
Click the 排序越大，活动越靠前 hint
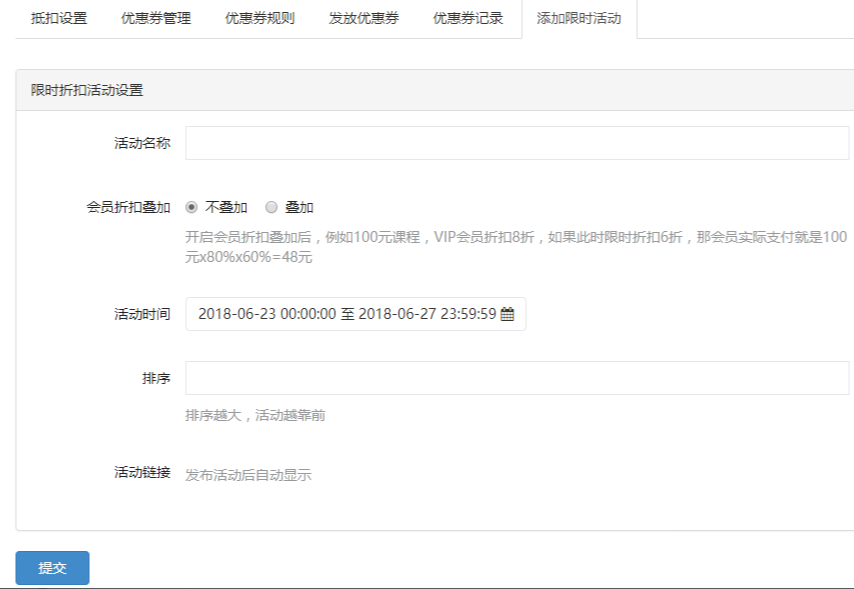255,415
